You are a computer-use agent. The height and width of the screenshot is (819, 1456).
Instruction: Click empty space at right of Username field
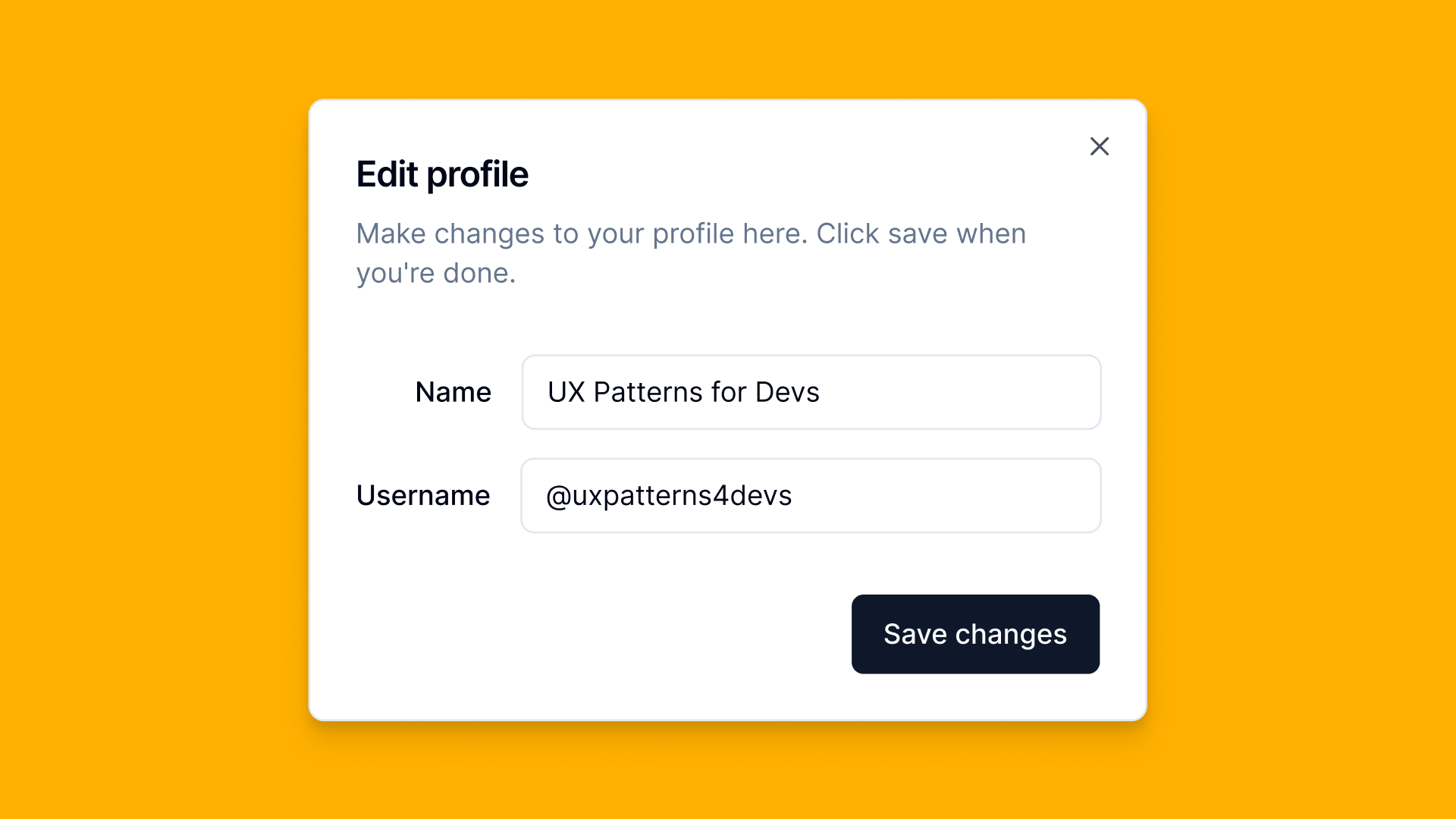[986, 495]
